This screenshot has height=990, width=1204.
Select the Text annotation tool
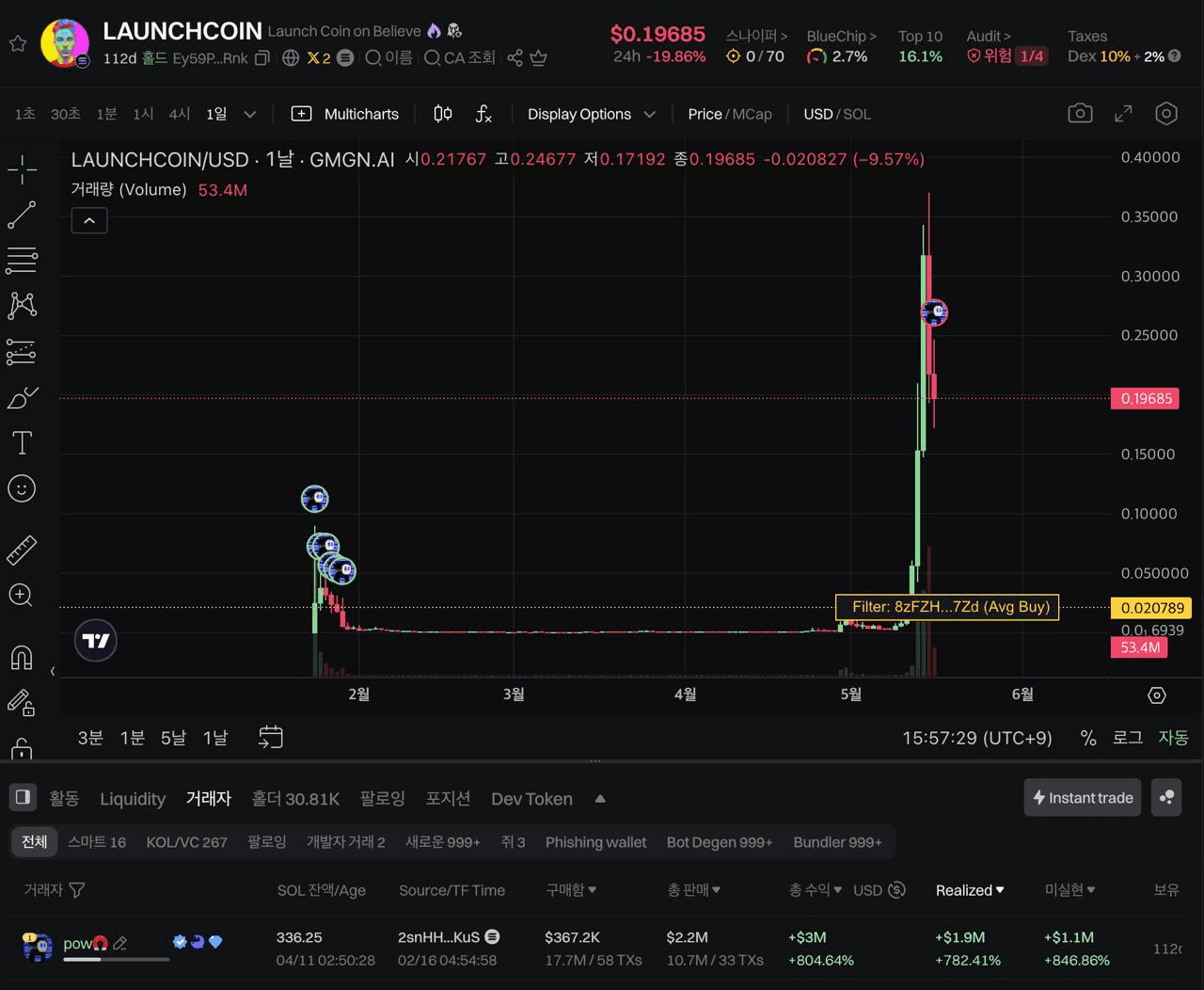(x=22, y=442)
